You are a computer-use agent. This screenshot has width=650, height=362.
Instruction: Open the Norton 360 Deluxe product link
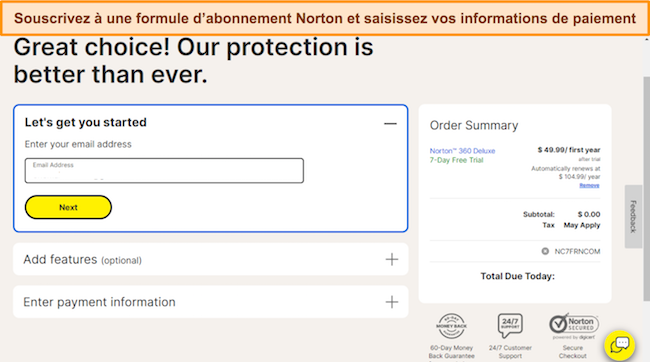(462, 151)
